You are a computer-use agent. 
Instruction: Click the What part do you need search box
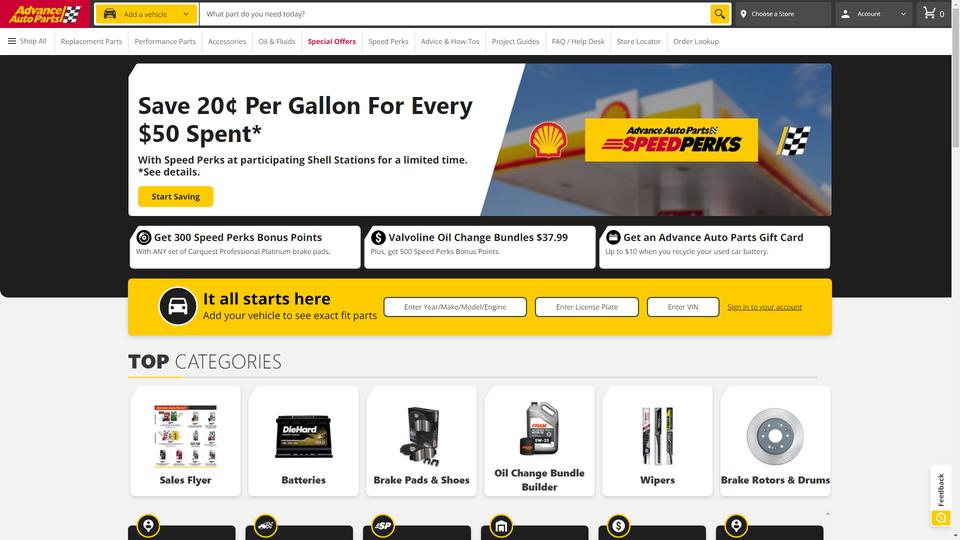455,13
